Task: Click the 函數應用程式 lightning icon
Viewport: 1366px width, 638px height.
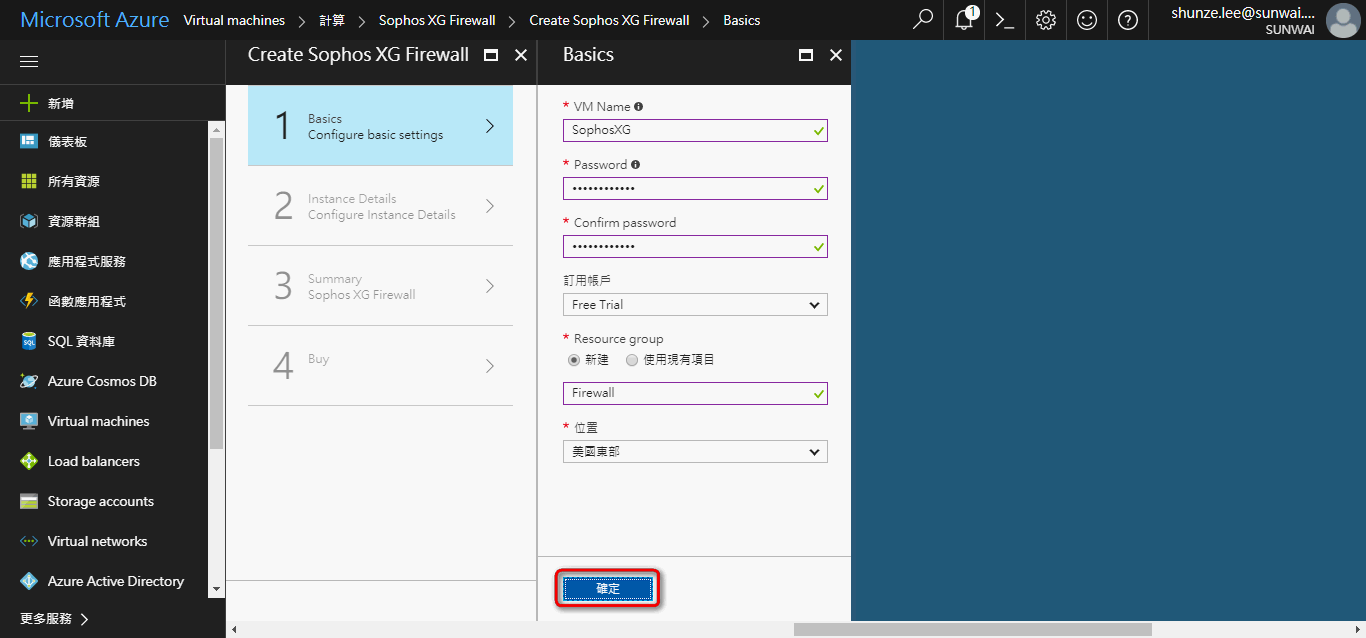Action: (29, 301)
